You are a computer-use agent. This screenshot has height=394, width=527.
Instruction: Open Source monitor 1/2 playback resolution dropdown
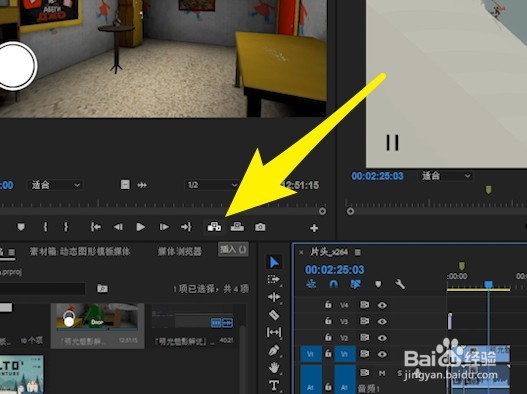click(x=212, y=185)
